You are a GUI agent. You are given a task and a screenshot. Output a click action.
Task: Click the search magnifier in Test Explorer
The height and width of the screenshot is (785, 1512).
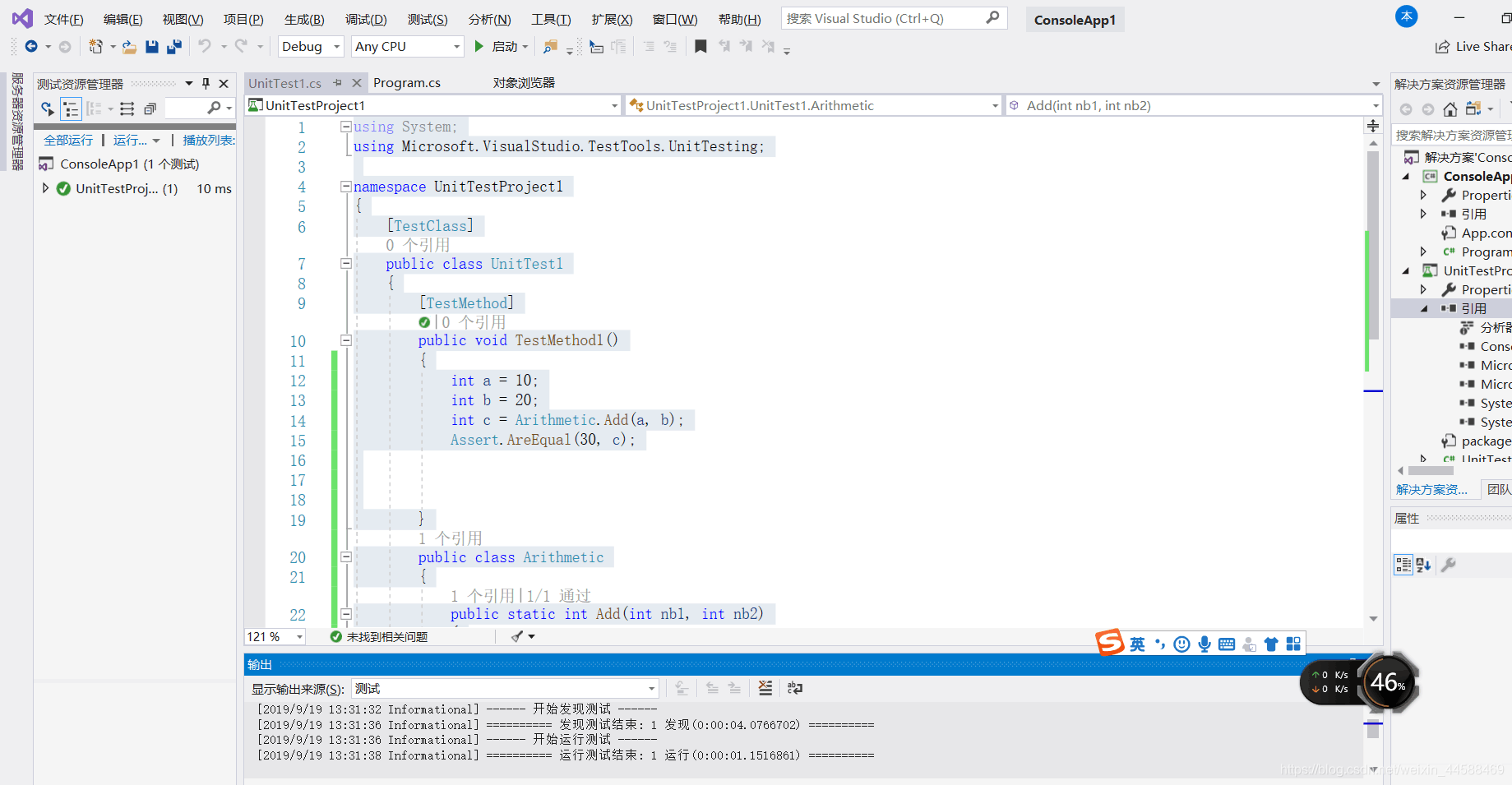(x=215, y=108)
